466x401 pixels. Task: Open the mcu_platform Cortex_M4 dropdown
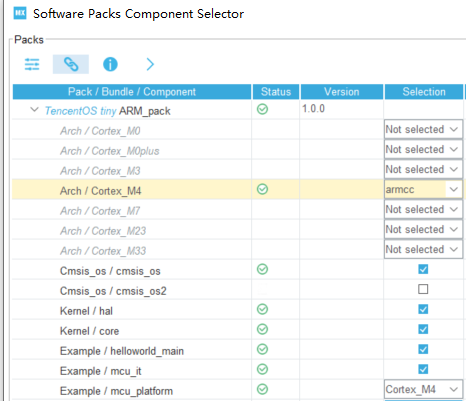point(423,389)
